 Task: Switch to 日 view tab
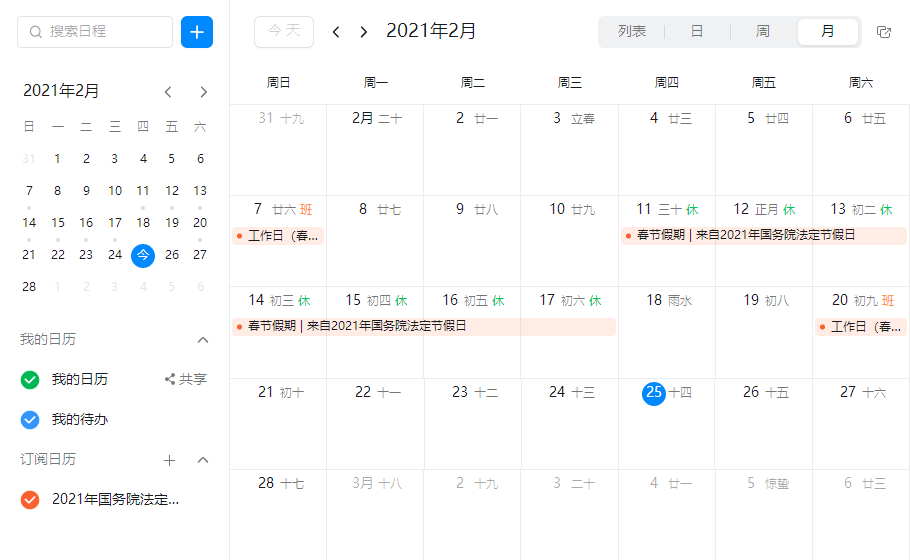coord(697,32)
